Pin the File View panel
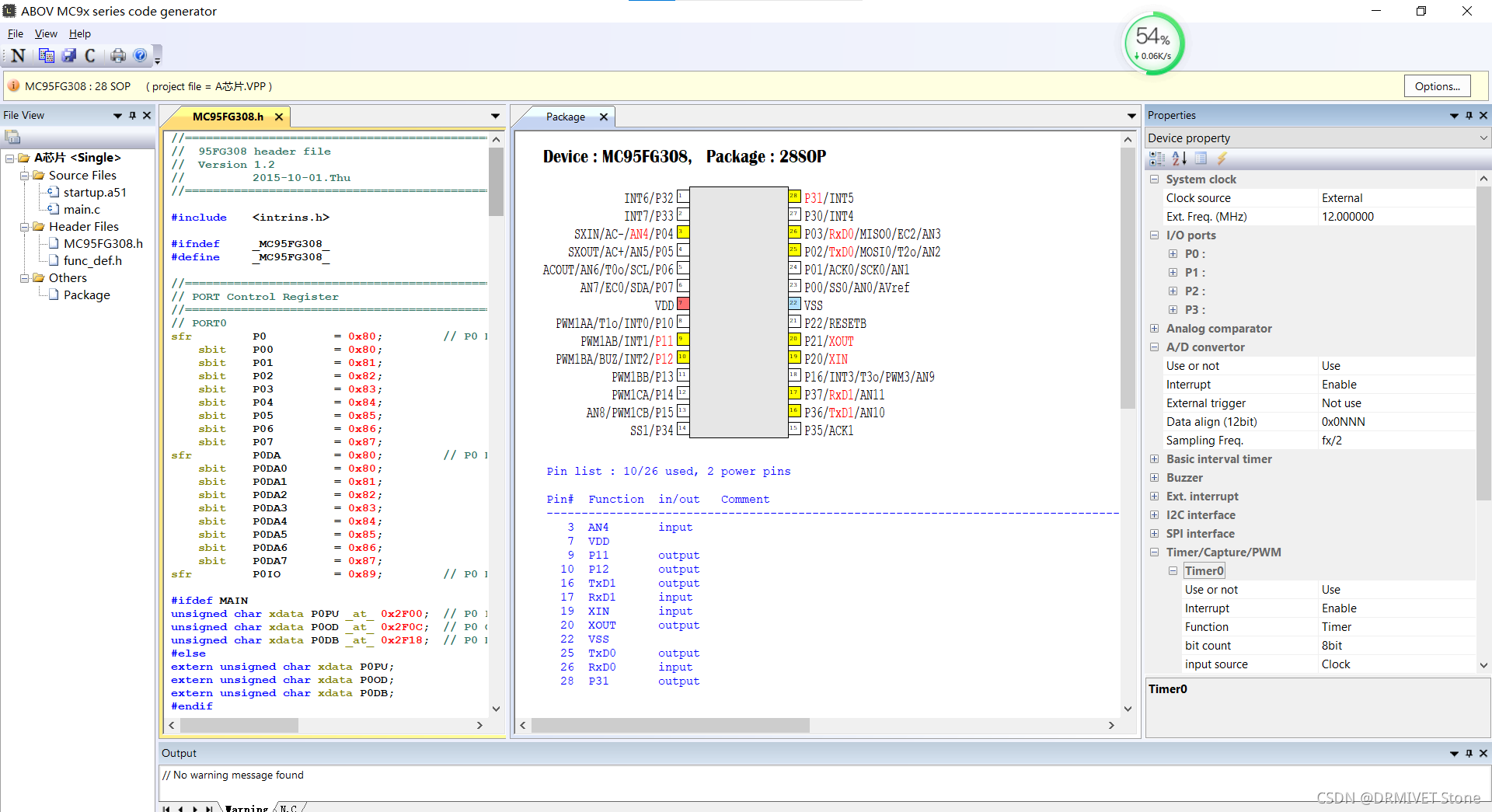The height and width of the screenshot is (812, 1492). point(132,115)
